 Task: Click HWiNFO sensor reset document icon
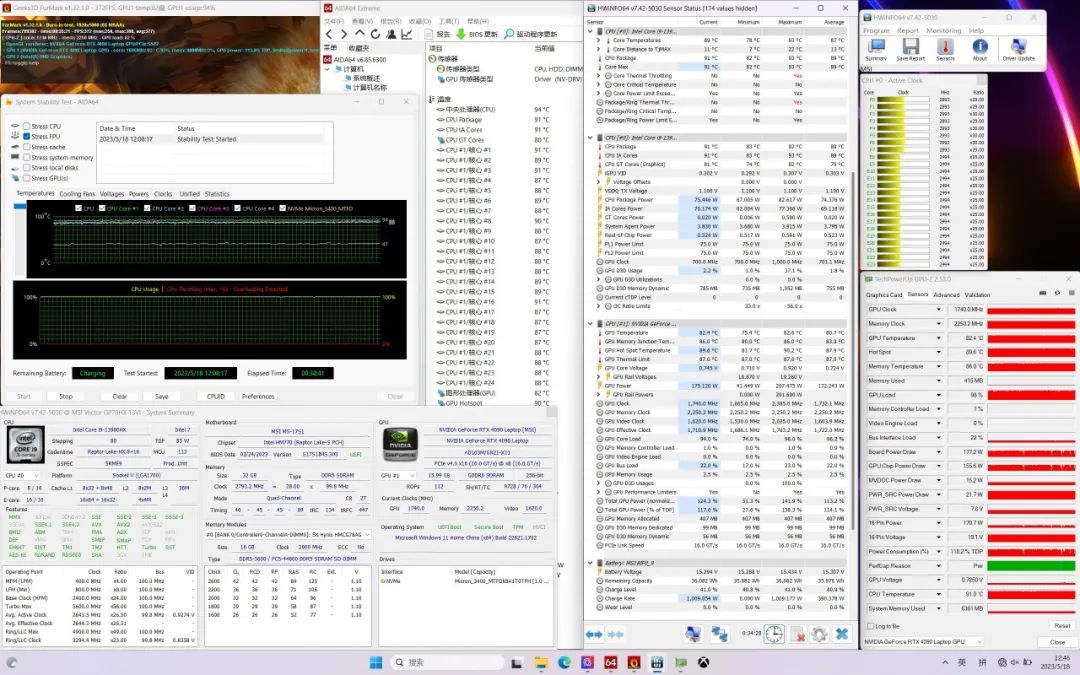pos(797,634)
